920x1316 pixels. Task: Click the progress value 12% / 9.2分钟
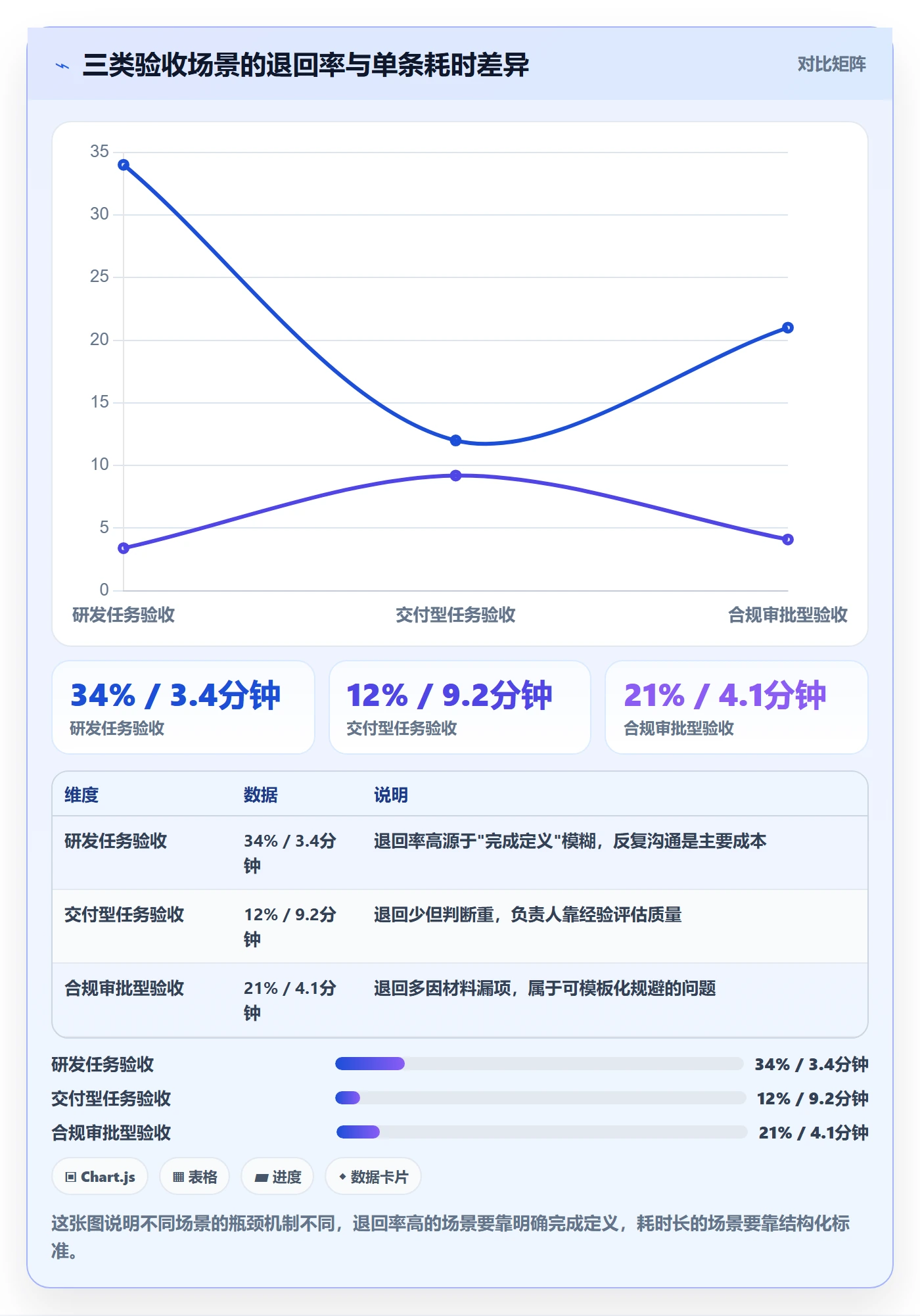click(813, 1098)
